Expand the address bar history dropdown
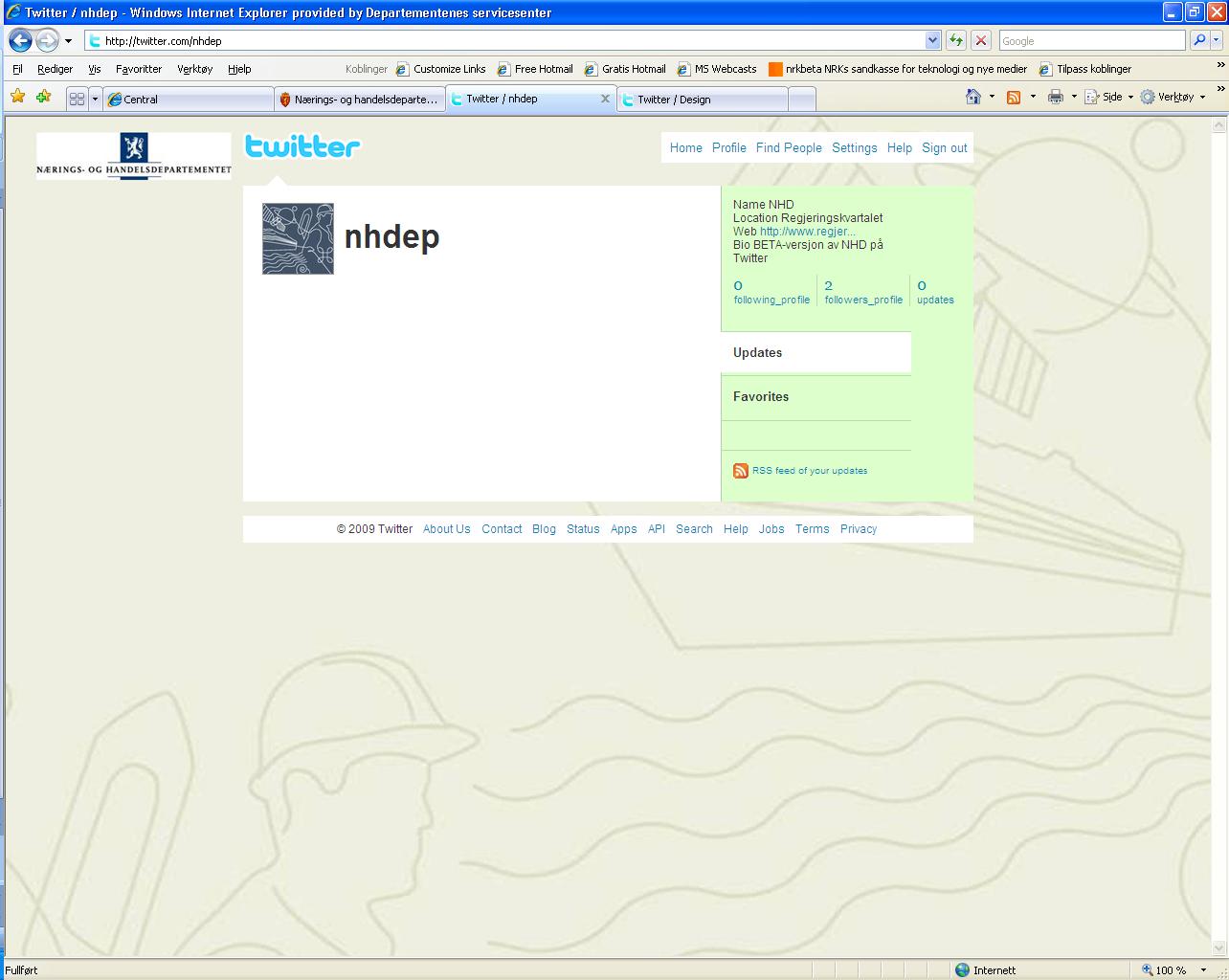The width and height of the screenshot is (1229, 980). [x=933, y=41]
